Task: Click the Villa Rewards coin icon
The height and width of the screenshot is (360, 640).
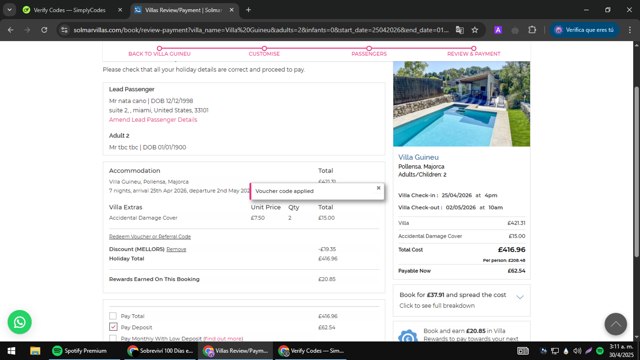Action: click(408, 336)
